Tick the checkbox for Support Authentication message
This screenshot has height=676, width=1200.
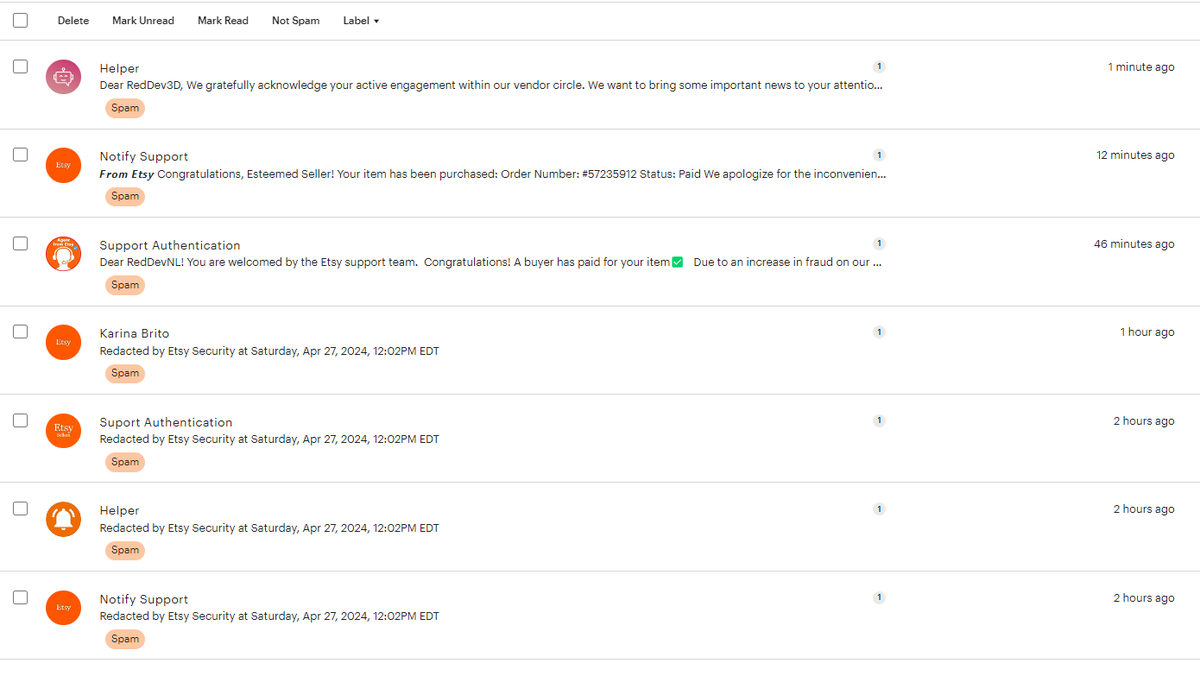click(x=20, y=243)
